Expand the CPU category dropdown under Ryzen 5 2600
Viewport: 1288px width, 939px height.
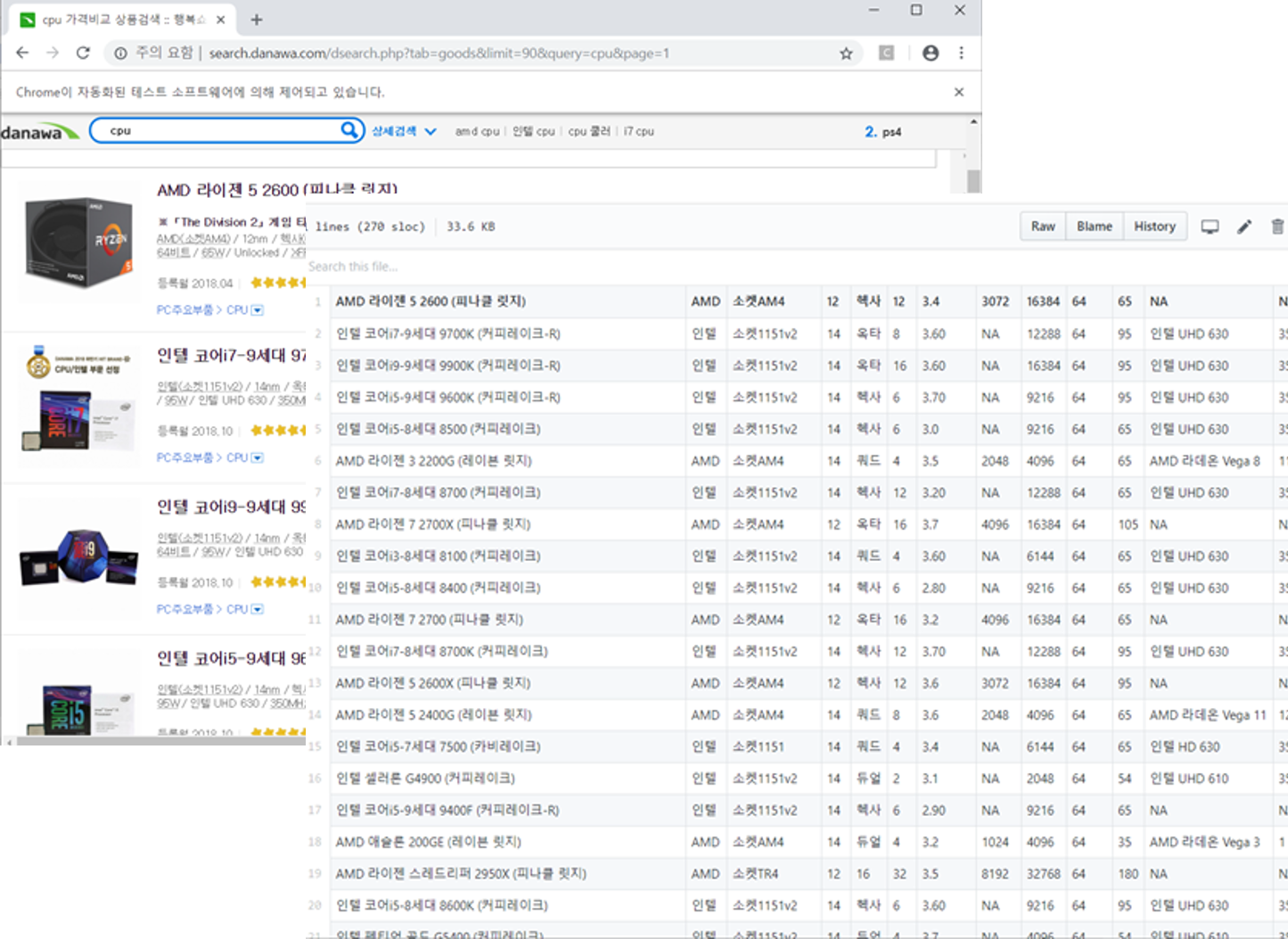coord(258,310)
